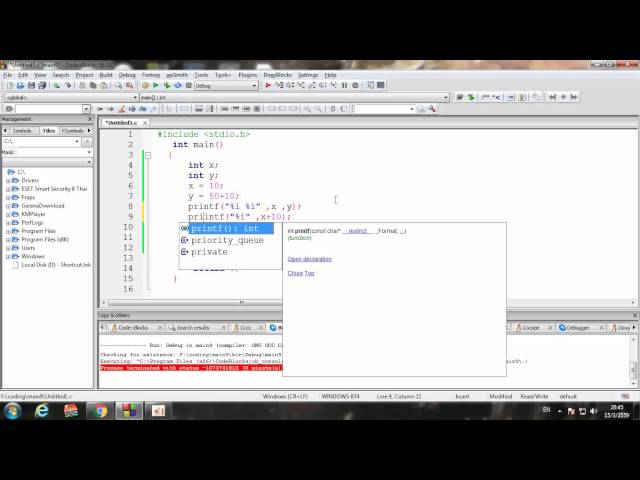Jump back with the navigation arrow icon
This screenshot has width=640, height=480.
coord(552,97)
